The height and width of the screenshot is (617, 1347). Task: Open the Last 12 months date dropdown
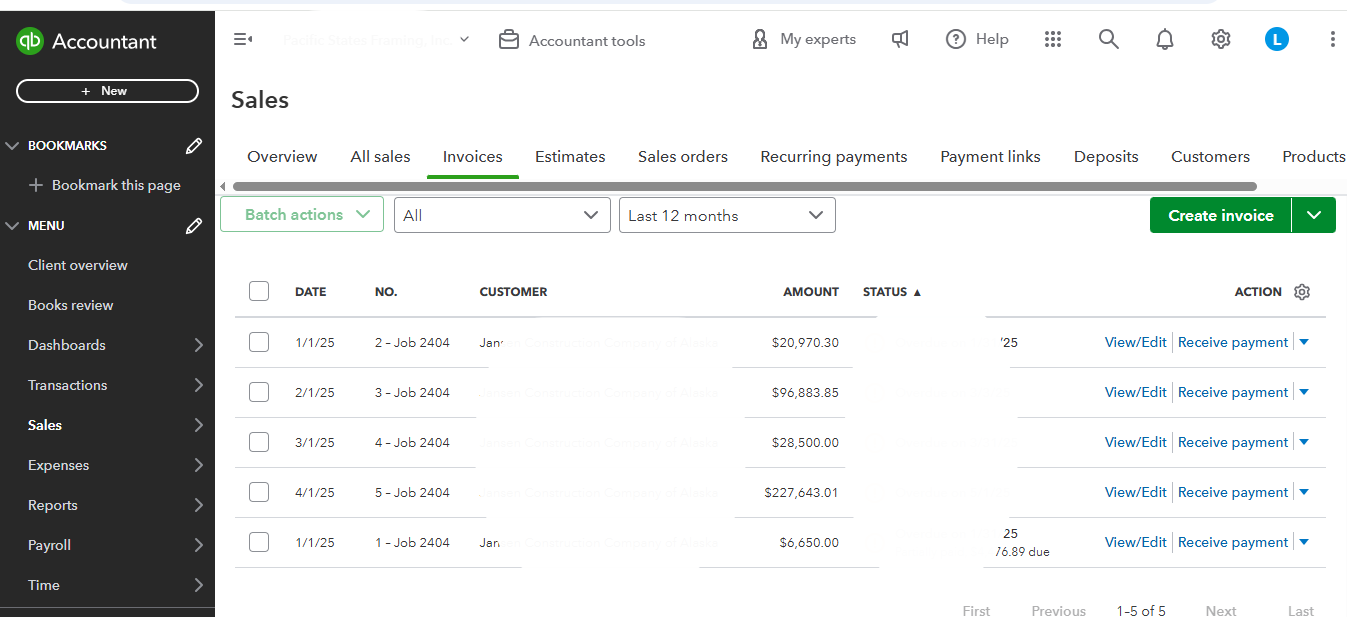point(726,215)
